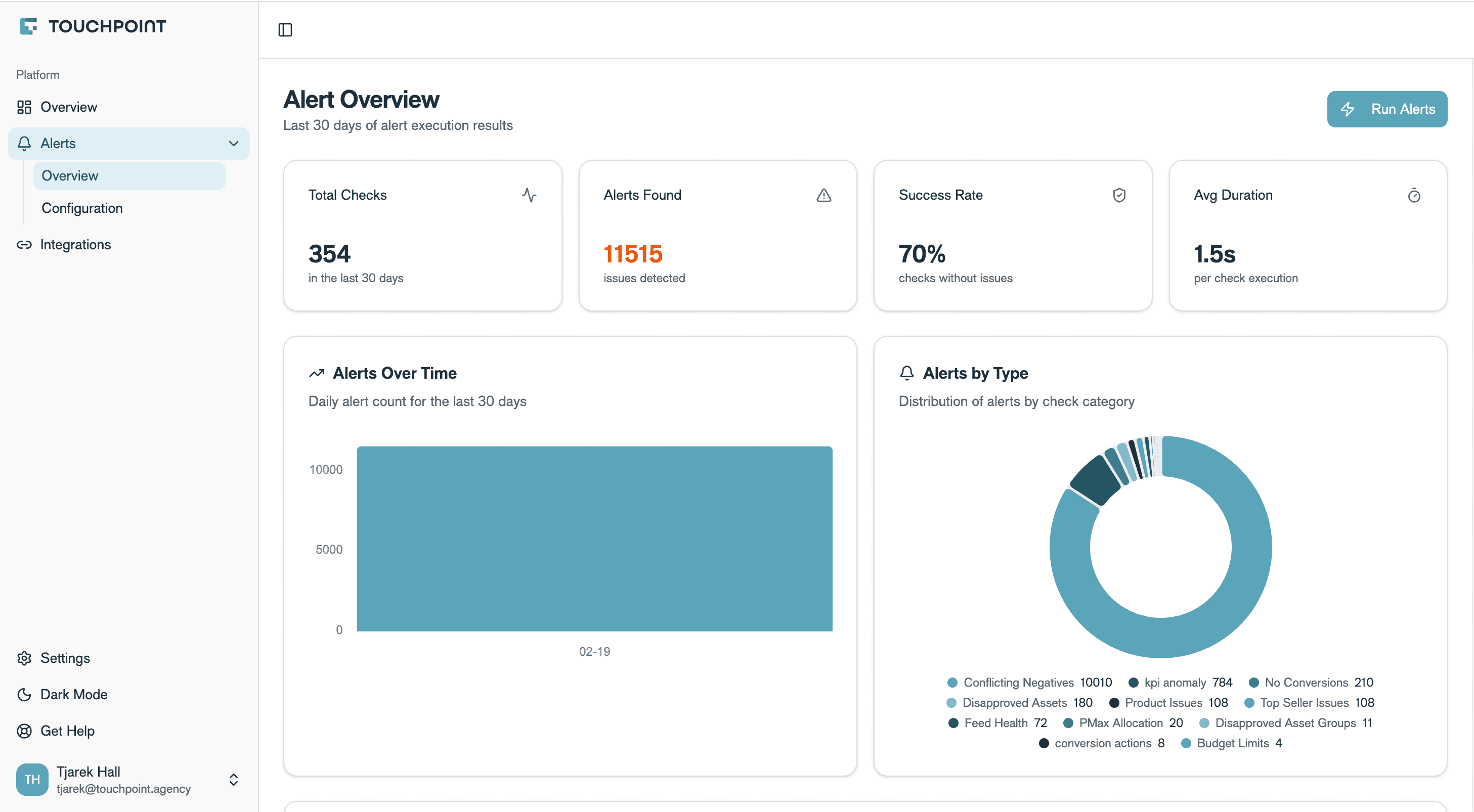Screen dimensions: 1474x812
Task: Click the Total Checks activity icon
Action: tap(529, 195)
